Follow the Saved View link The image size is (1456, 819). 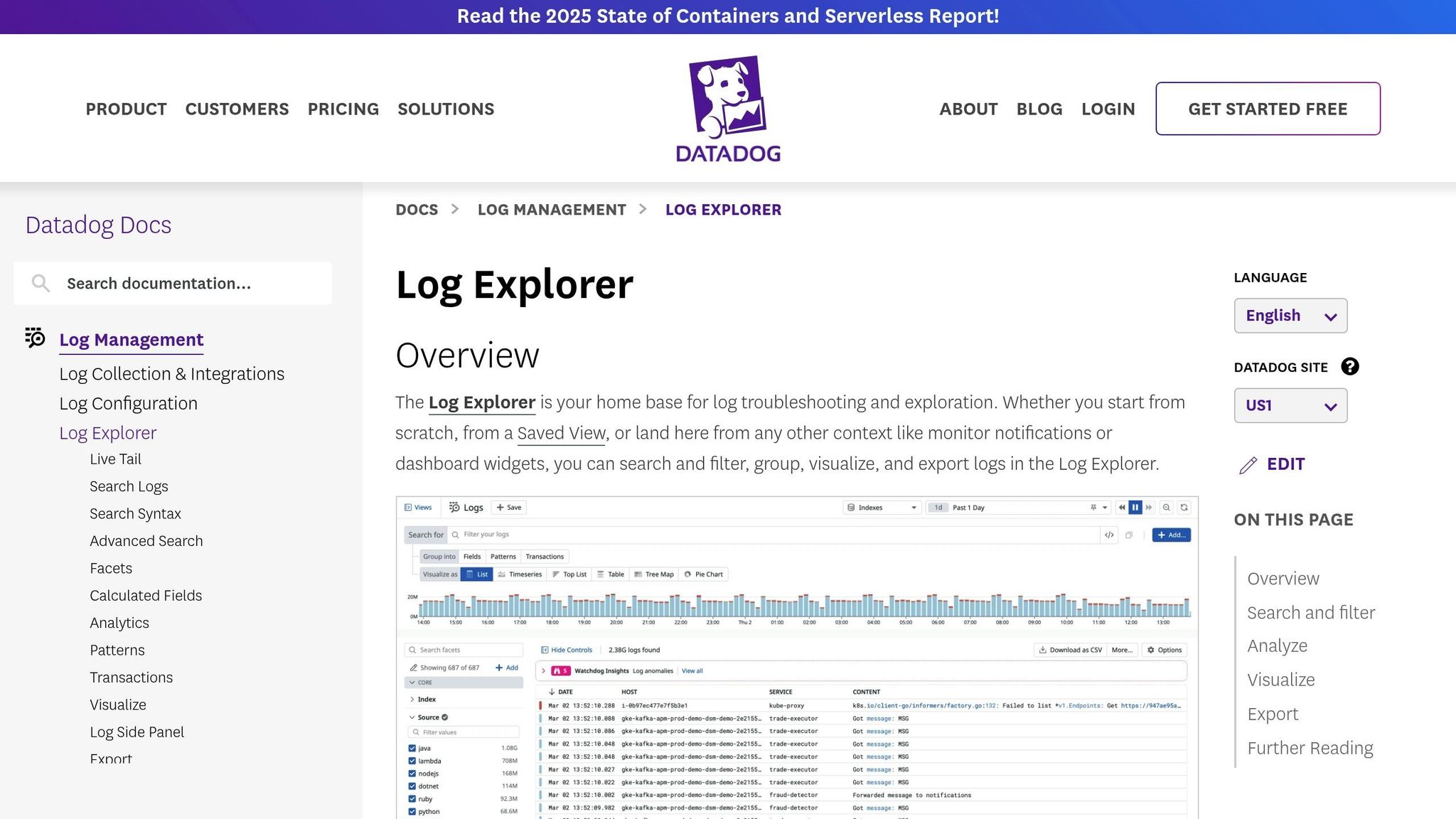[560, 433]
